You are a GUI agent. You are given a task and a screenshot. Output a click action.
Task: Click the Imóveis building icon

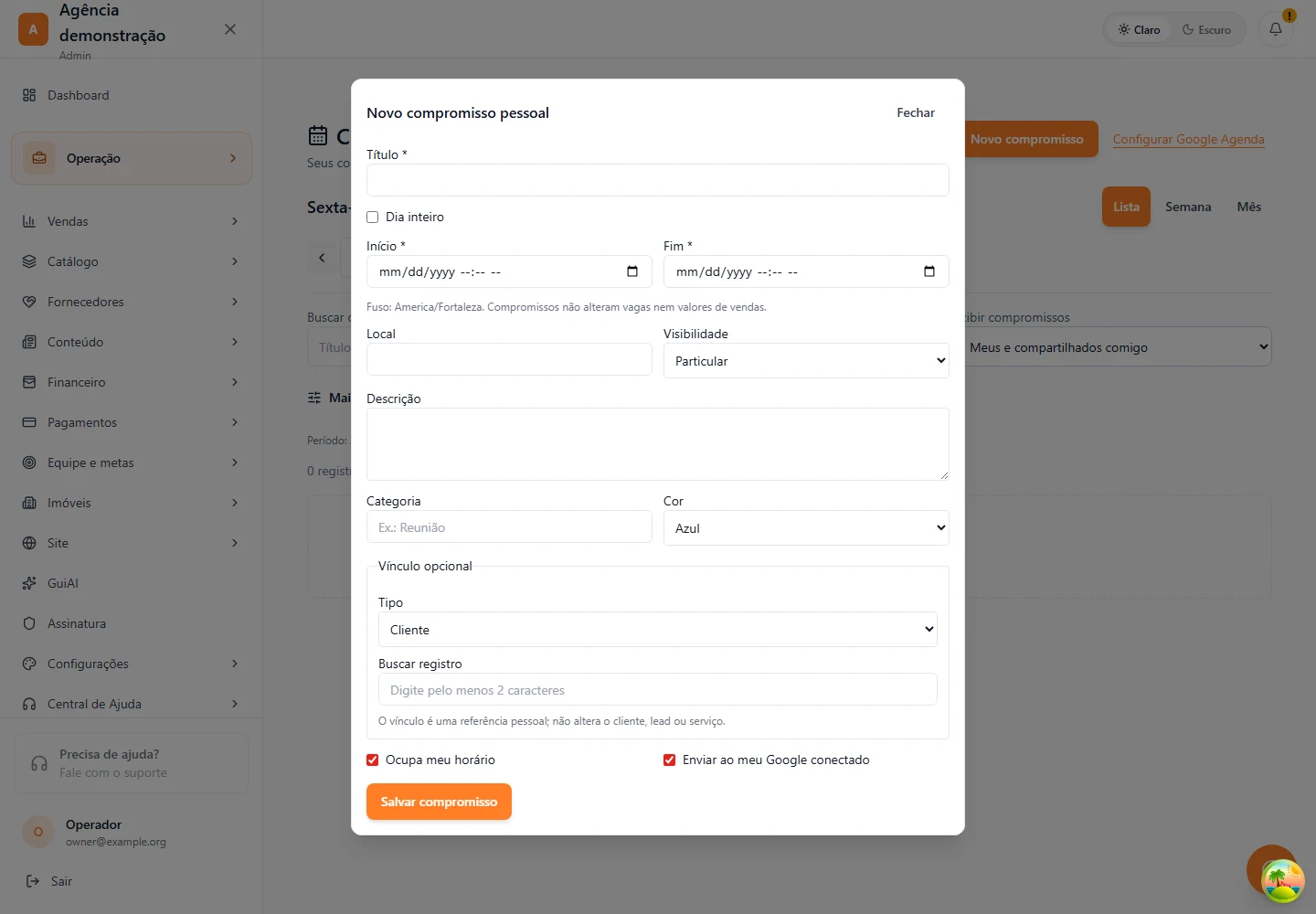point(29,503)
